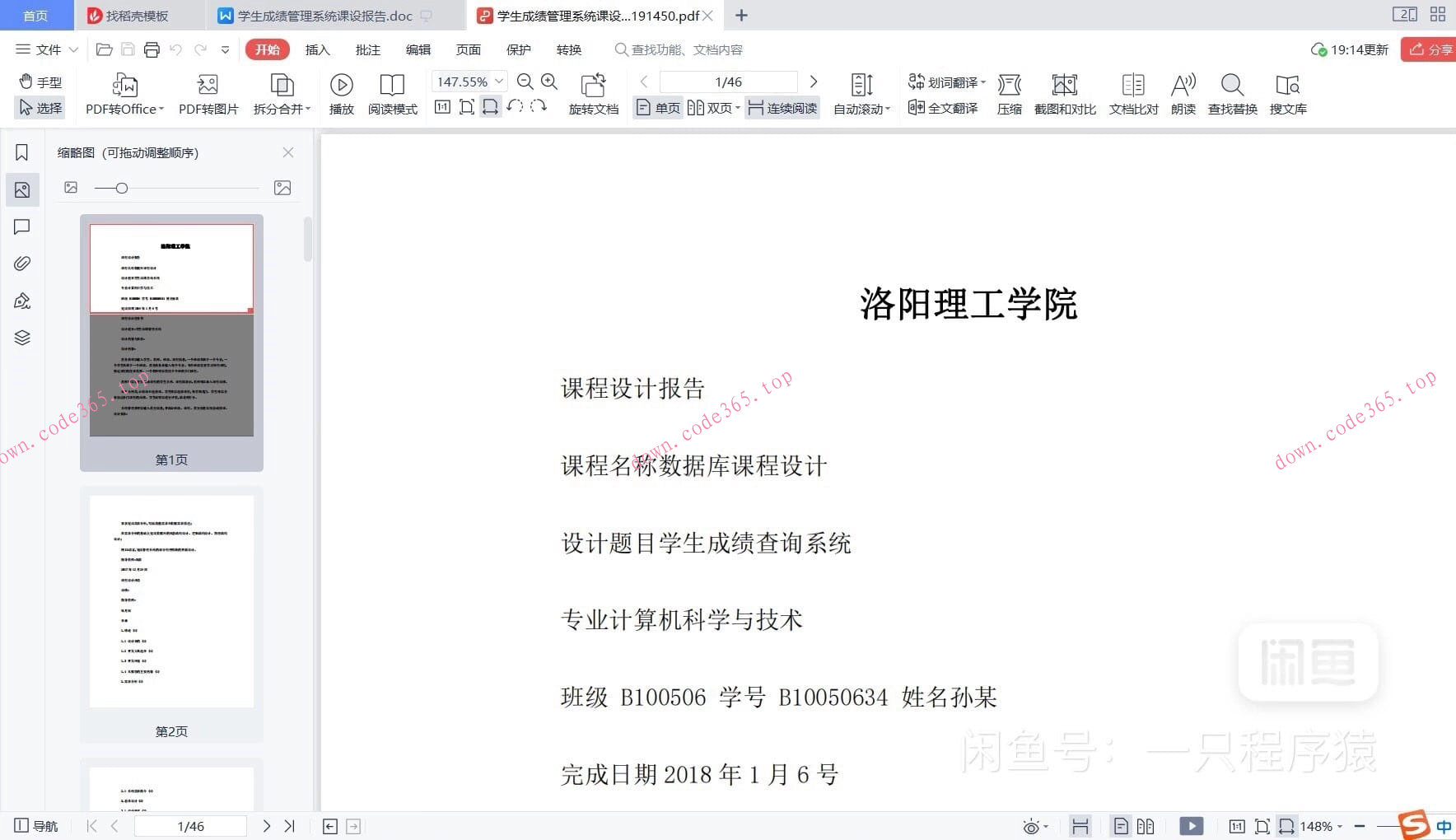The image size is (1456, 840).
Task: Switch to 双页 two-page view
Action: 712,107
